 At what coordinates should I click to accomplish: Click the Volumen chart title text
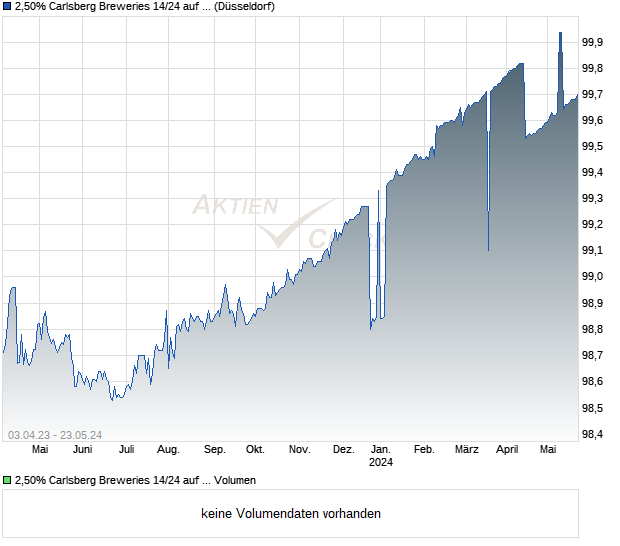[135, 480]
